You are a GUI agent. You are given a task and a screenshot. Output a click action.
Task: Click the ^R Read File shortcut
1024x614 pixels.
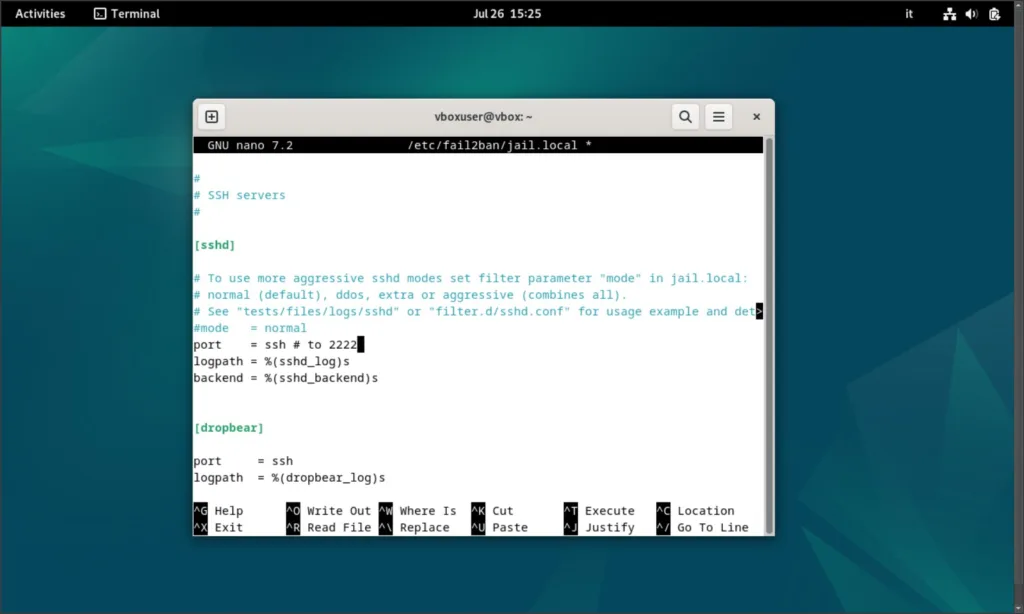328,527
